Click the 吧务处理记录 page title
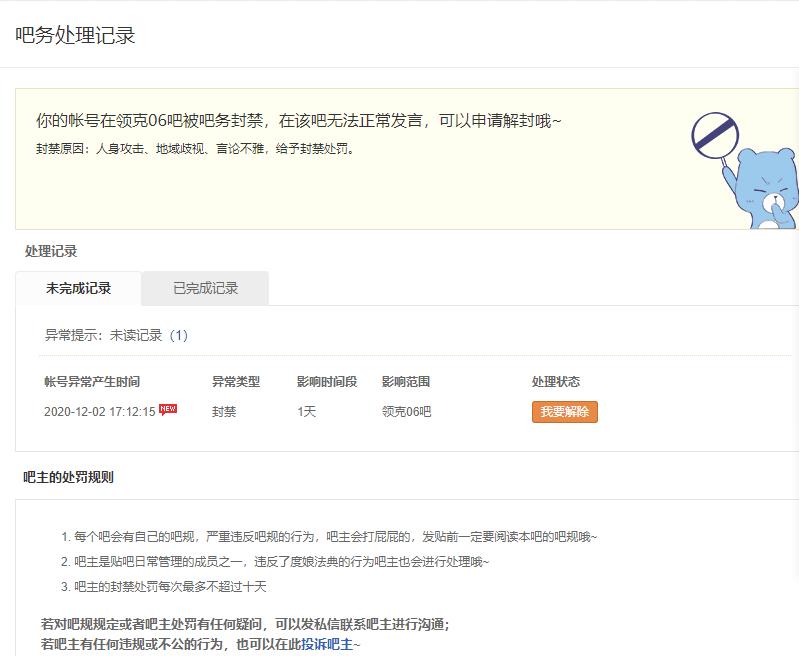799x656 pixels. pos(75,35)
